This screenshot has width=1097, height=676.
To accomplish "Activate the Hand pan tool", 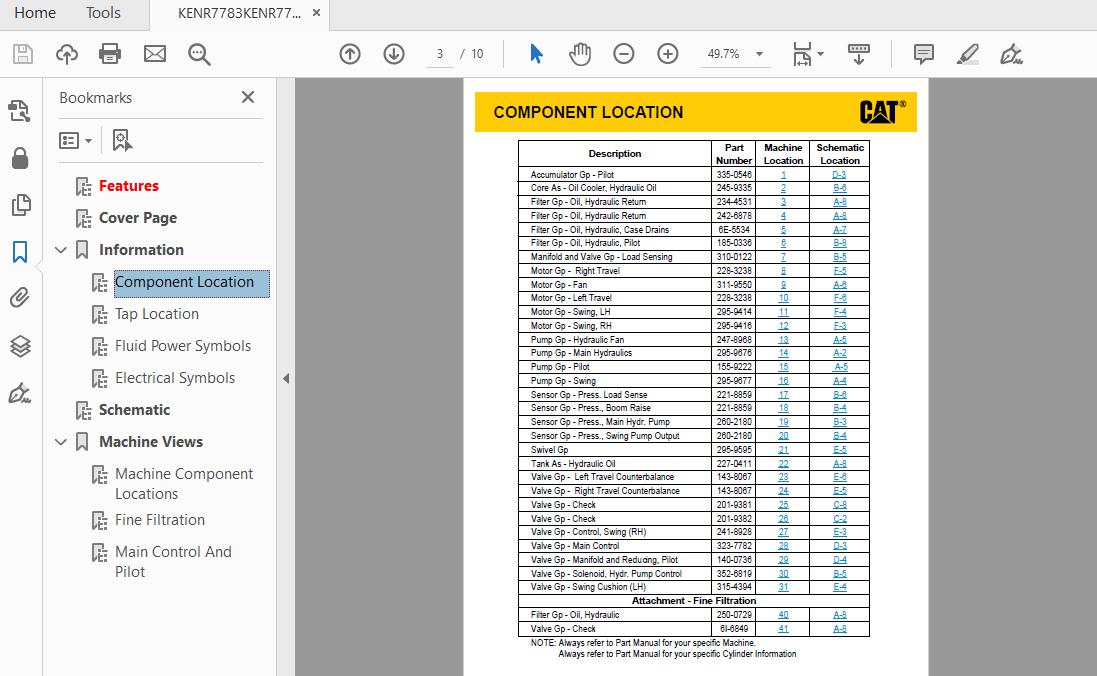I will point(579,54).
